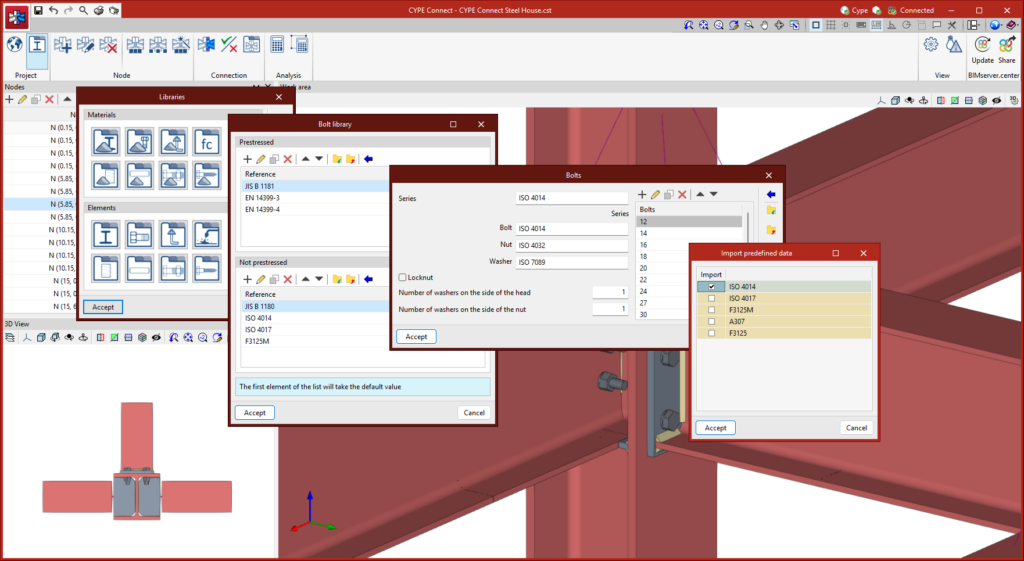Click blue import arrow in Bolts dialog
The image size is (1024, 561).
[x=771, y=194]
